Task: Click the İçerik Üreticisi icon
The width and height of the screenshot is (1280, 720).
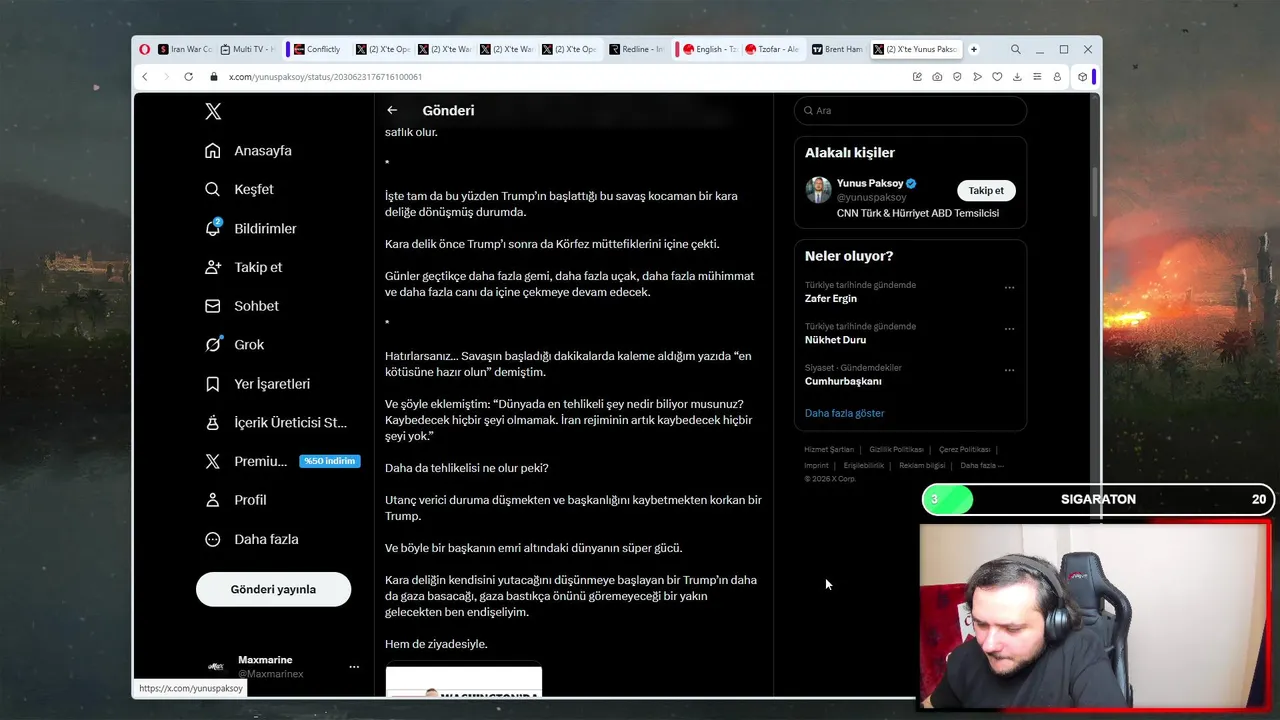Action: click(x=212, y=423)
